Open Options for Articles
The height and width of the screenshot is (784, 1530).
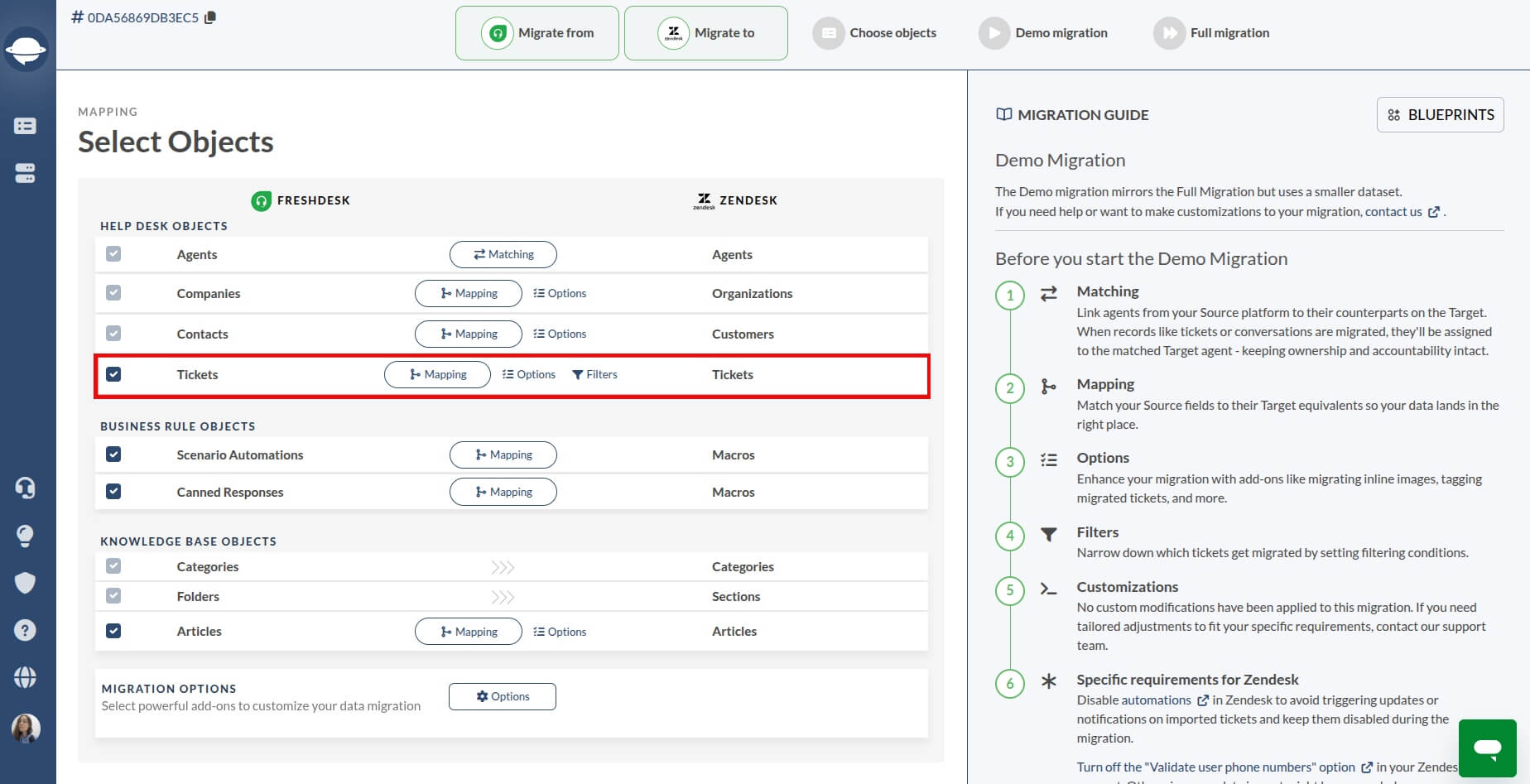coord(560,632)
